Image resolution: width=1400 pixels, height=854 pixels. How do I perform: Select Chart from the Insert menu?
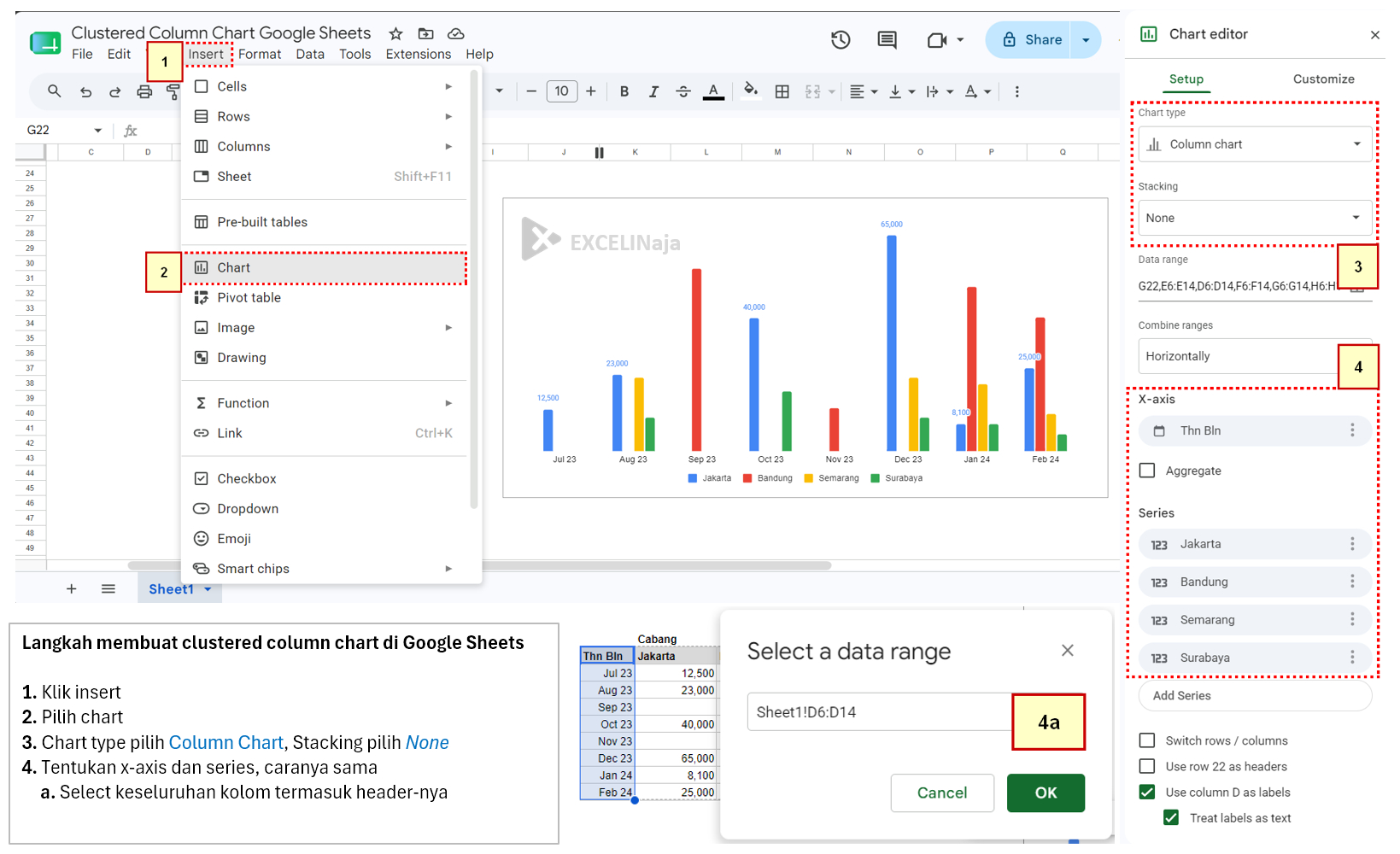click(x=325, y=267)
